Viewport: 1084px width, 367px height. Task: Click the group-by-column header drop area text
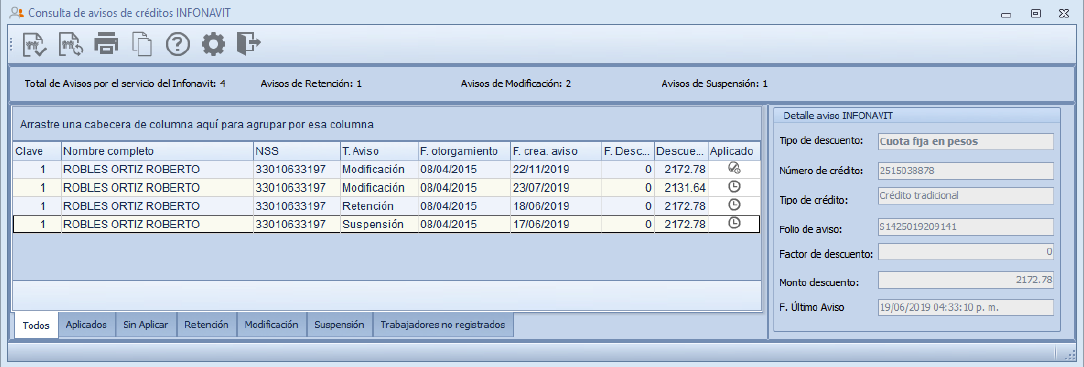pos(197,125)
